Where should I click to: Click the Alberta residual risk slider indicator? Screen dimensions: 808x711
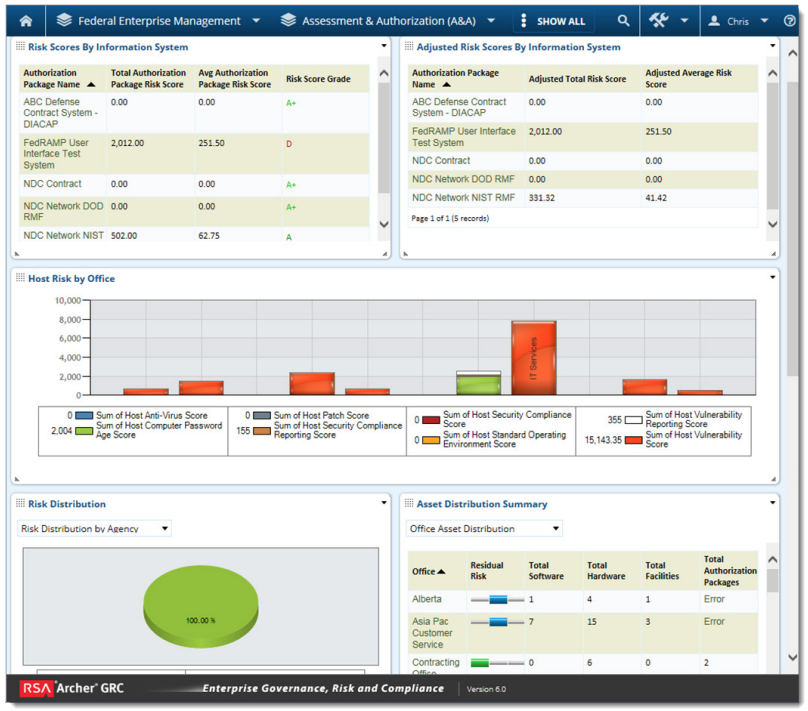[x=498, y=599]
